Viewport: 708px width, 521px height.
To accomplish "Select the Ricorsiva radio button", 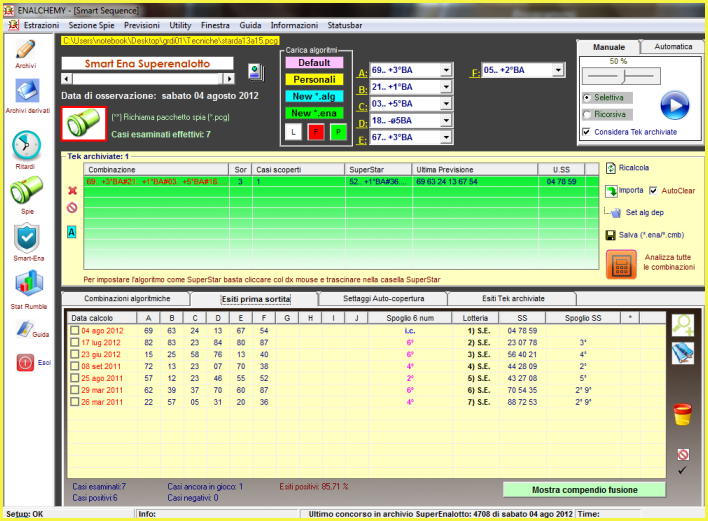I will (x=587, y=115).
